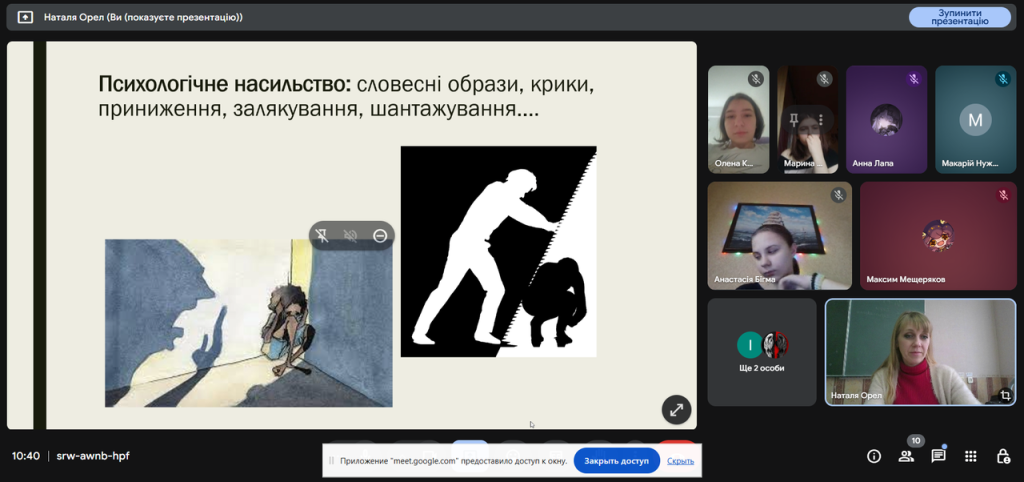
Task: Click Зупинити презентацію to stop presenting
Action: point(959,17)
